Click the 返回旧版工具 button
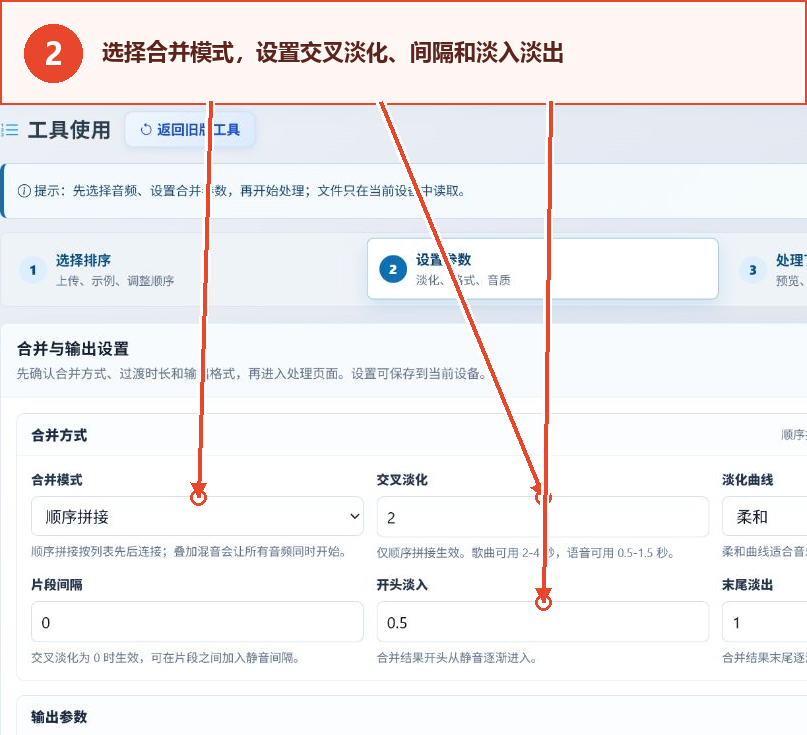 [190, 129]
